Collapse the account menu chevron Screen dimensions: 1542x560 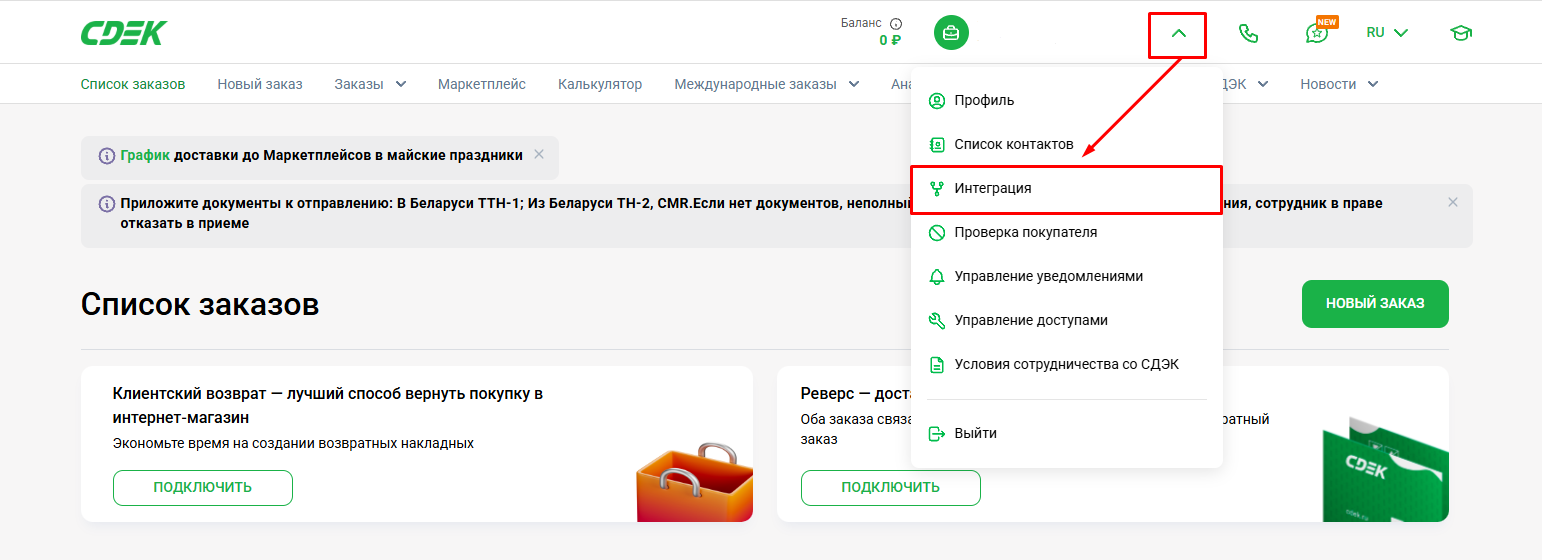[1178, 33]
